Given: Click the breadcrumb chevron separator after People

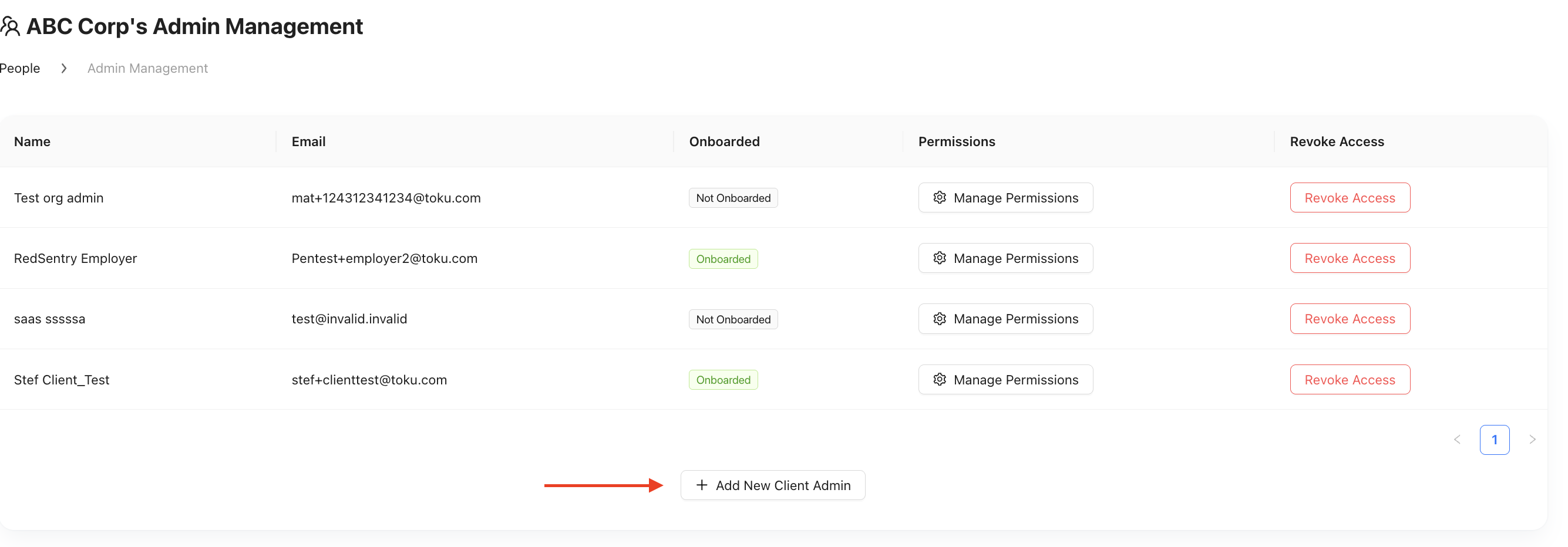Looking at the screenshot, I should [x=64, y=68].
